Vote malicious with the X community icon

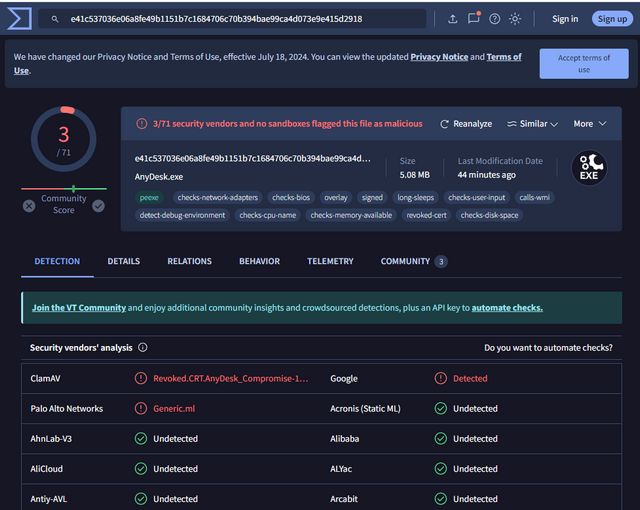coord(29,206)
